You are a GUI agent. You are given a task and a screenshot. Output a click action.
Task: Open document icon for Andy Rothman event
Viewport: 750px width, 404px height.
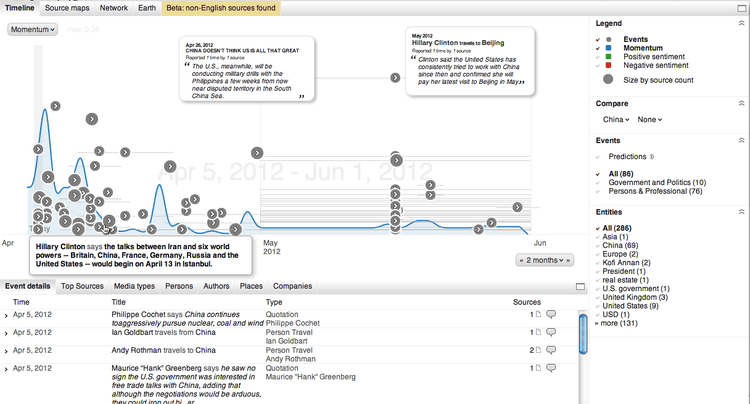[x=538, y=351]
